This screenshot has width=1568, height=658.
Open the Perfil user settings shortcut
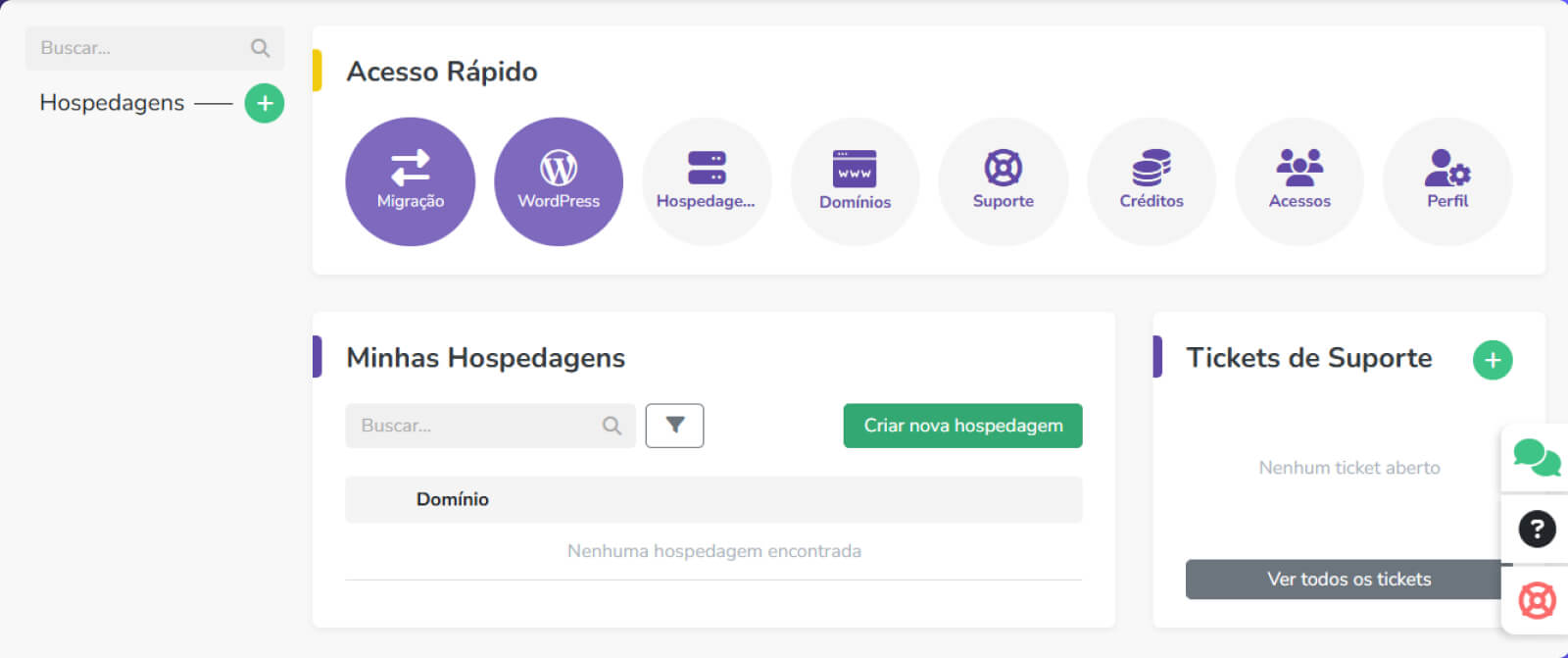coord(1447,181)
